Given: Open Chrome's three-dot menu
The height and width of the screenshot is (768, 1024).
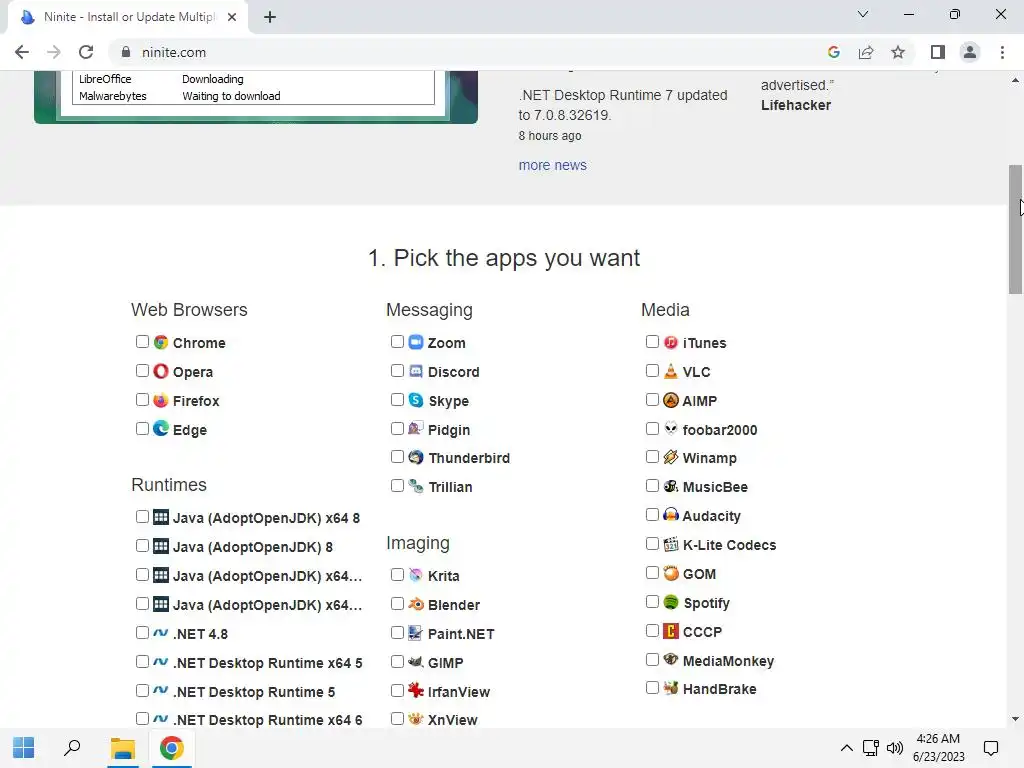Looking at the screenshot, I should pyautogui.click(x=1002, y=52).
